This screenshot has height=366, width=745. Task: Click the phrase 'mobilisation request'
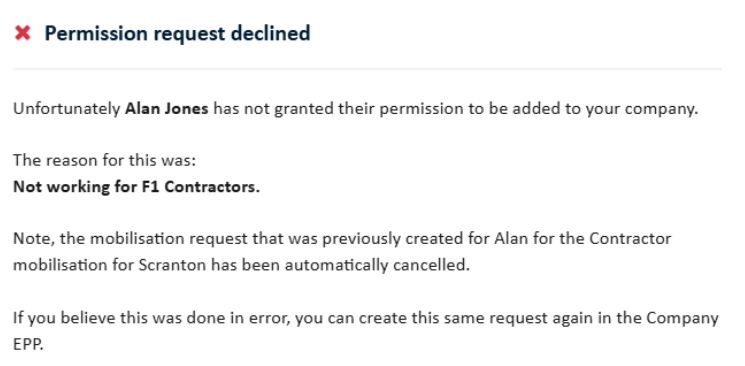pos(169,238)
